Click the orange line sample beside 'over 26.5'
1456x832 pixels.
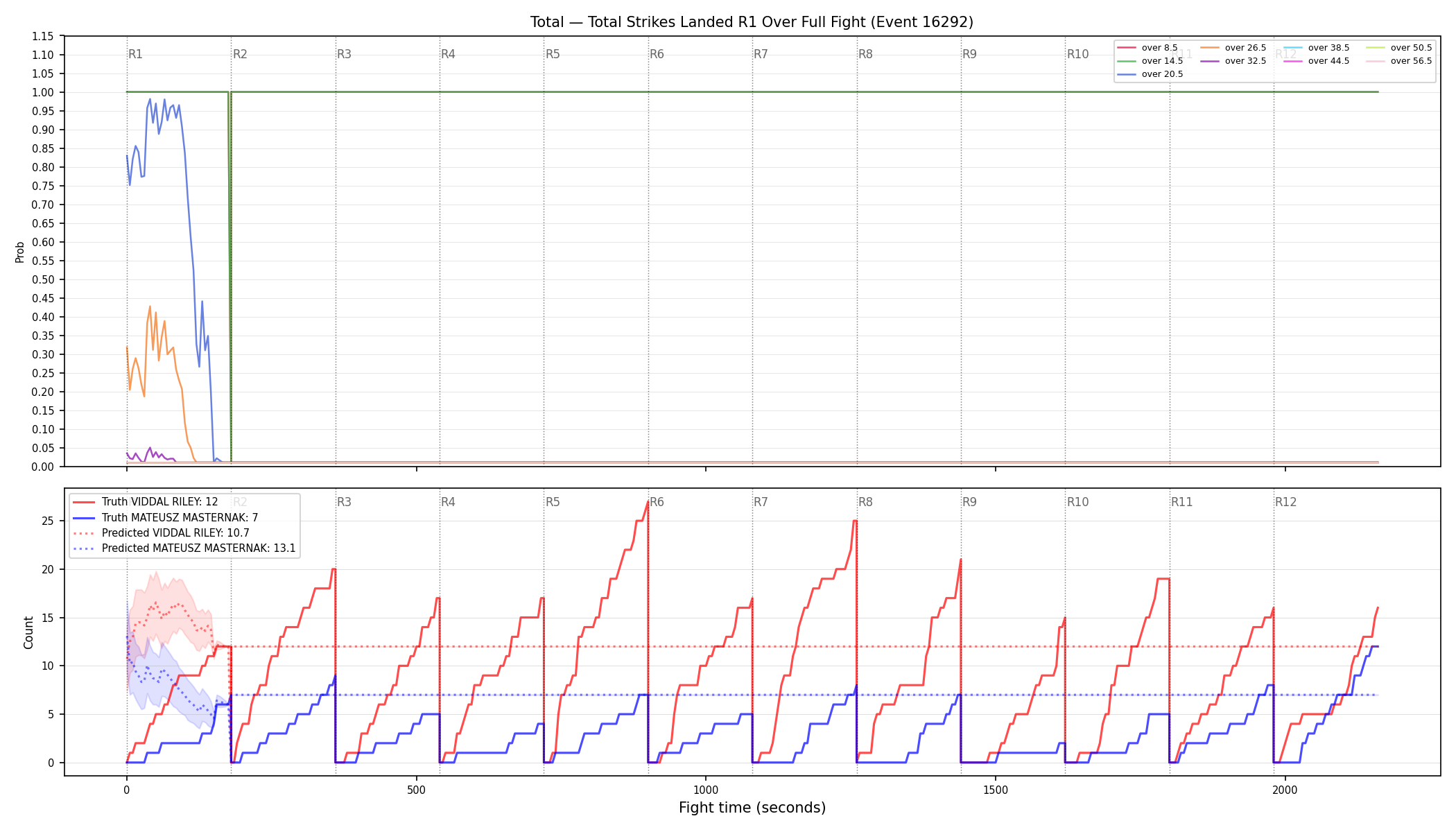coord(1210,48)
